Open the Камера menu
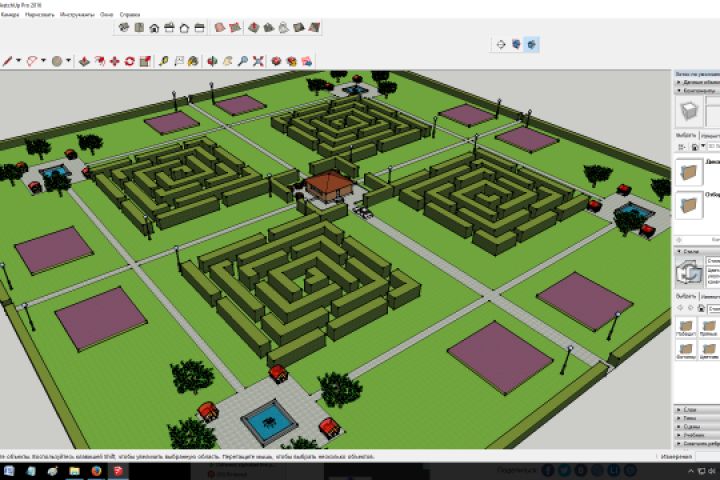This screenshot has height=480, width=720. (10, 15)
